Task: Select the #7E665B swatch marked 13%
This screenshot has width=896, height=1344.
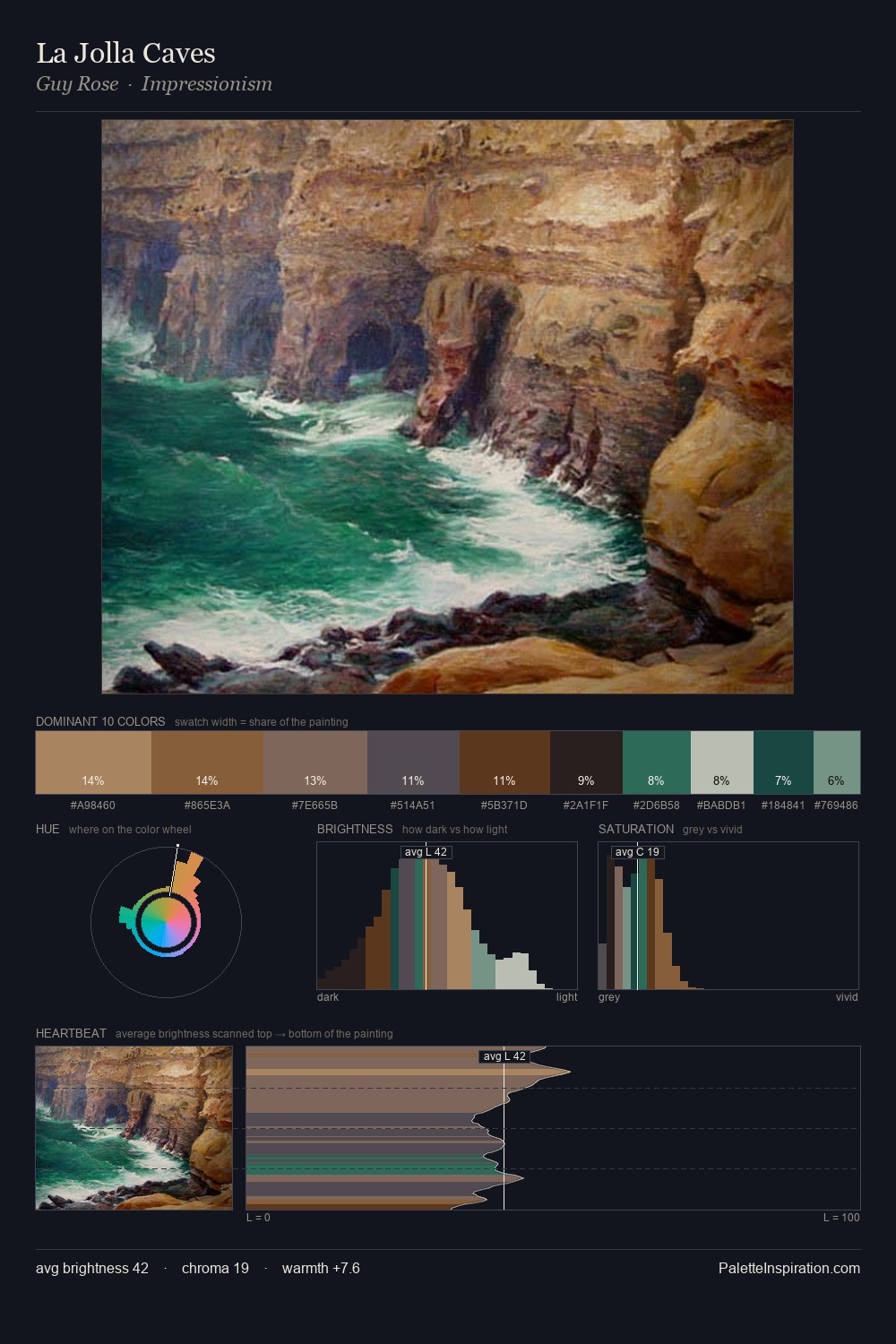Action: point(315,762)
